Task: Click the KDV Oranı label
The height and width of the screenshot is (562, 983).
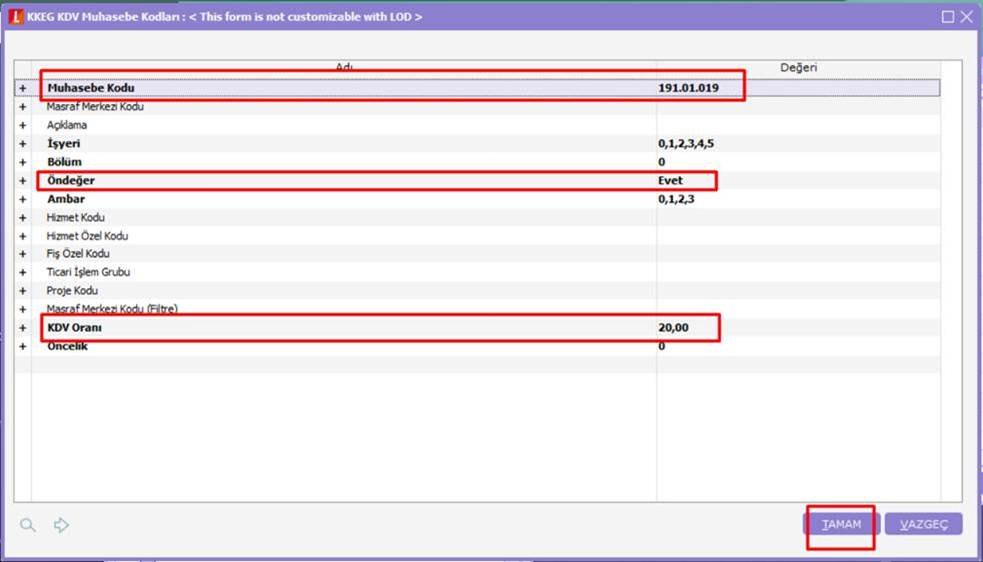Action: click(75, 327)
